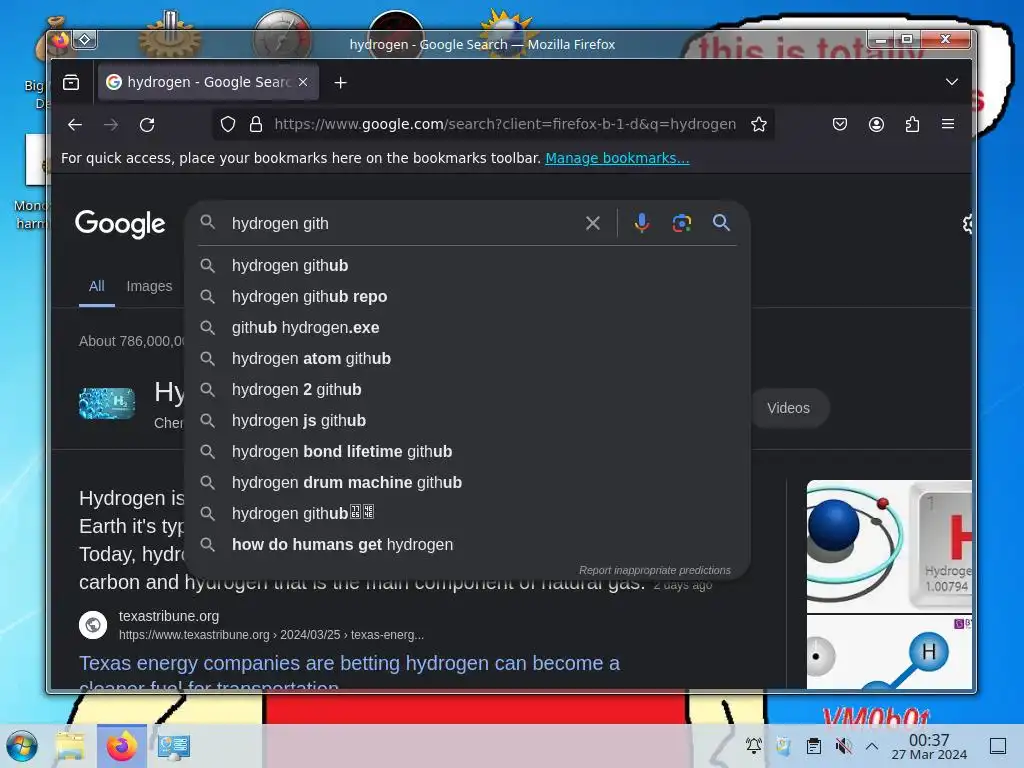Clear the search query with the X
Viewport: 1024px width, 768px height.
click(x=593, y=223)
